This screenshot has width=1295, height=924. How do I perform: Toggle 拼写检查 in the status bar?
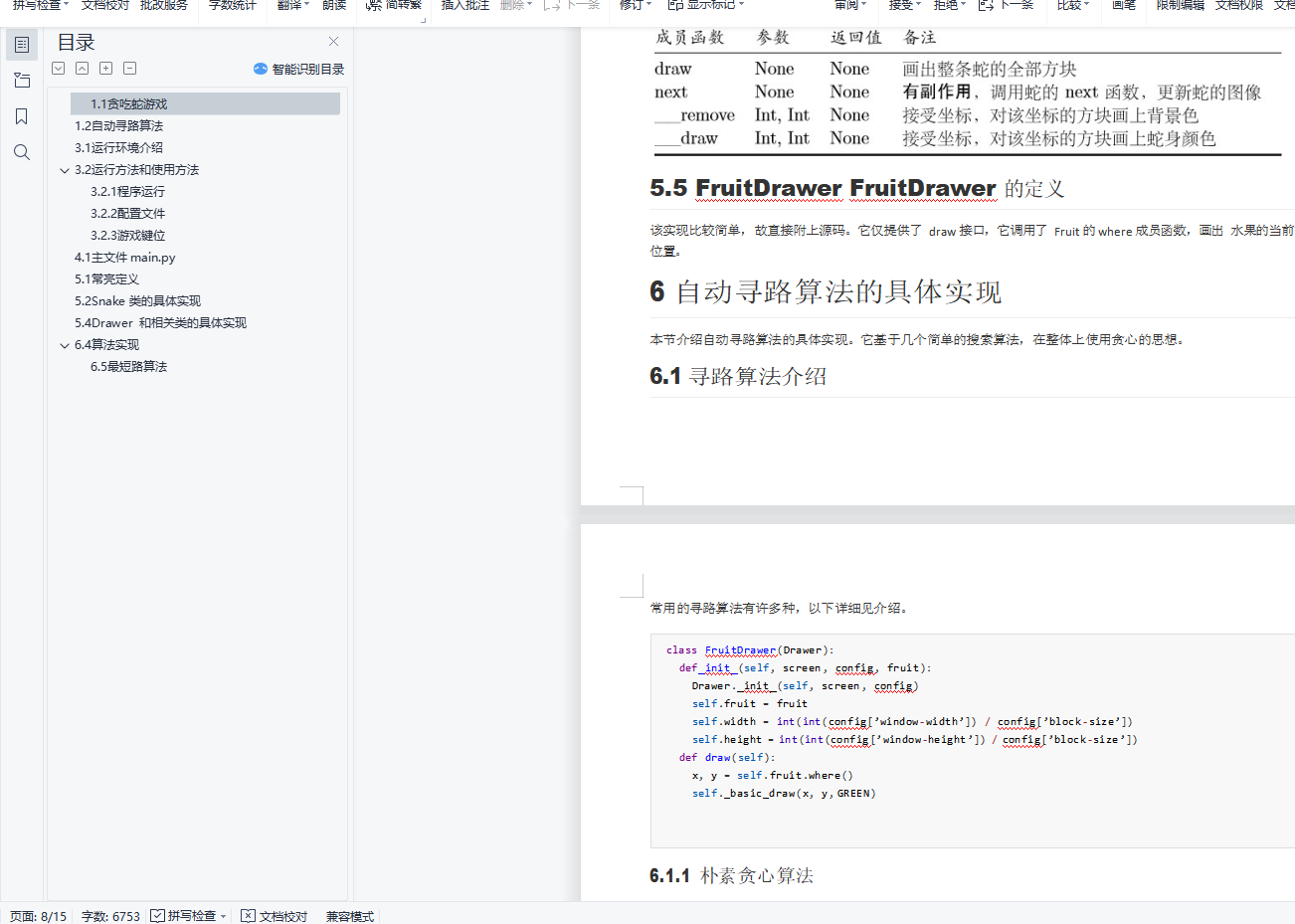coord(184,916)
